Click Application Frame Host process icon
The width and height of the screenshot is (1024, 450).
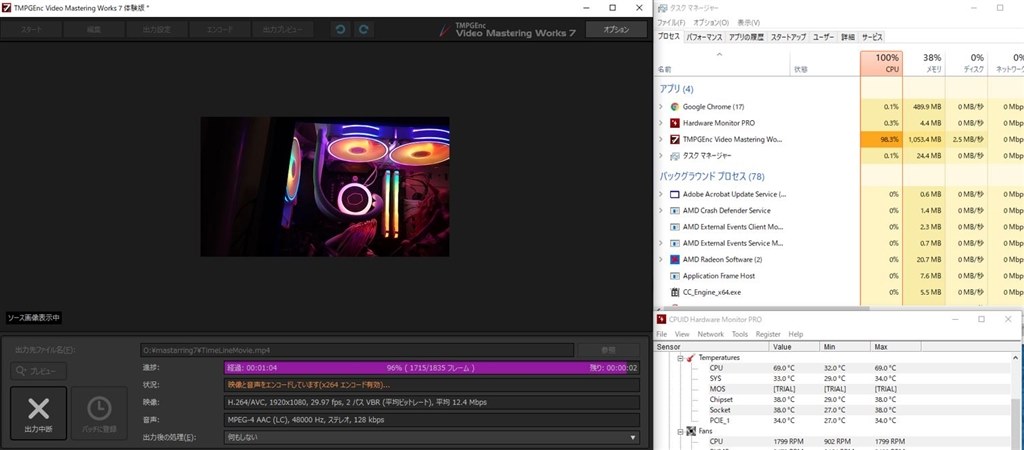(x=675, y=276)
